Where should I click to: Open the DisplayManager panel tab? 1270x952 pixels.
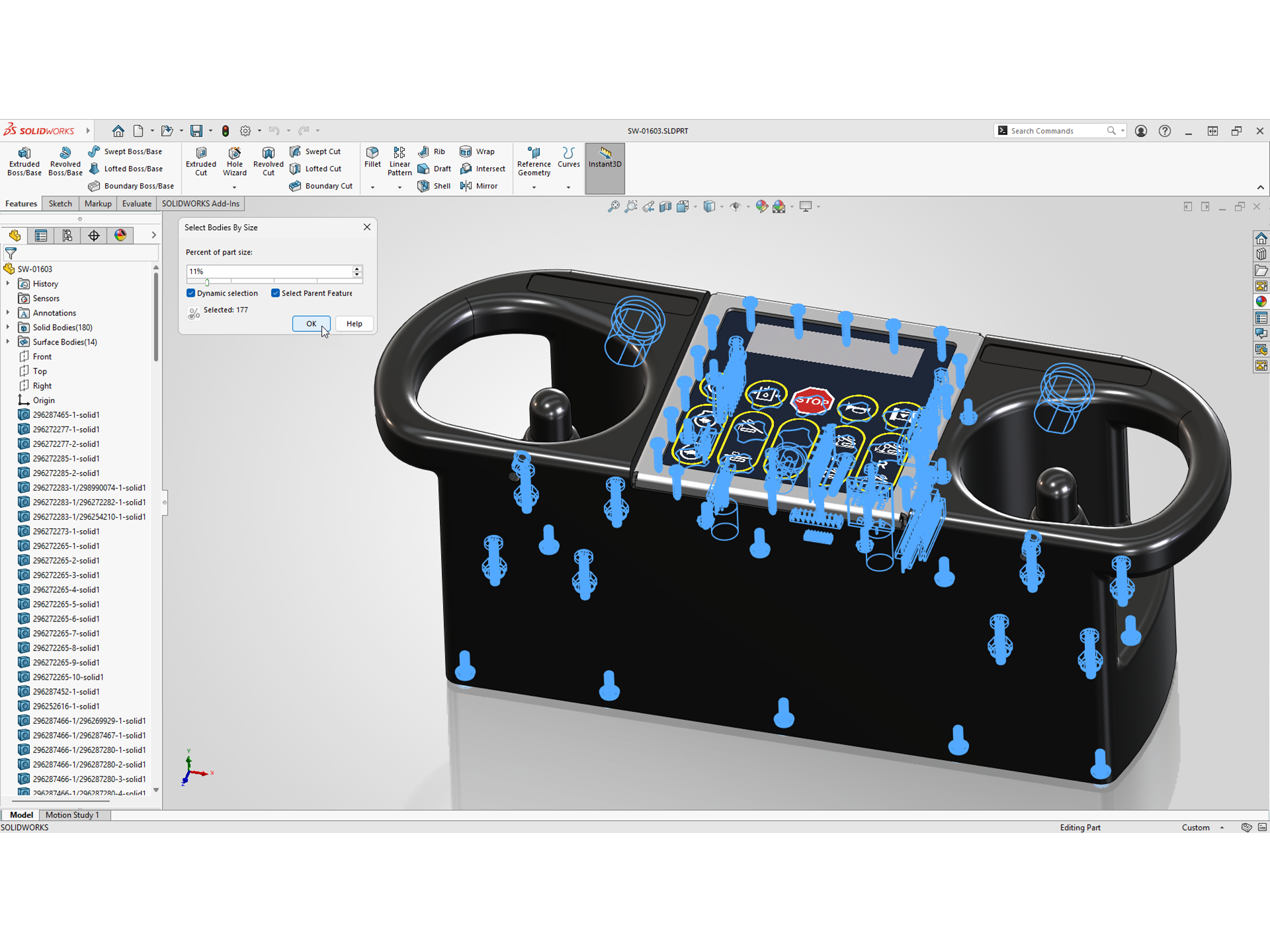(120, 235)
